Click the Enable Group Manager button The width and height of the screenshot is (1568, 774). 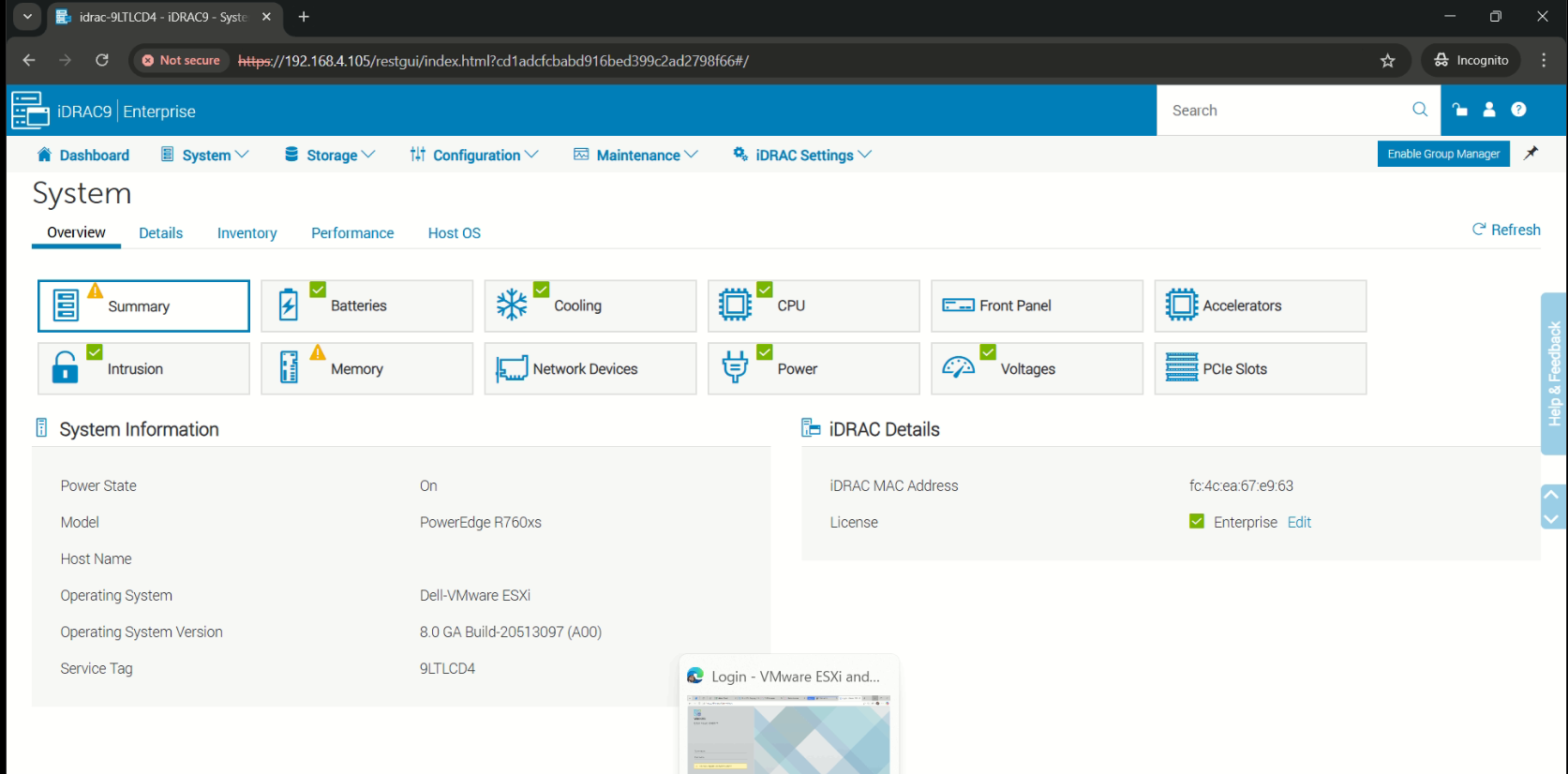tap(1442, 154)
